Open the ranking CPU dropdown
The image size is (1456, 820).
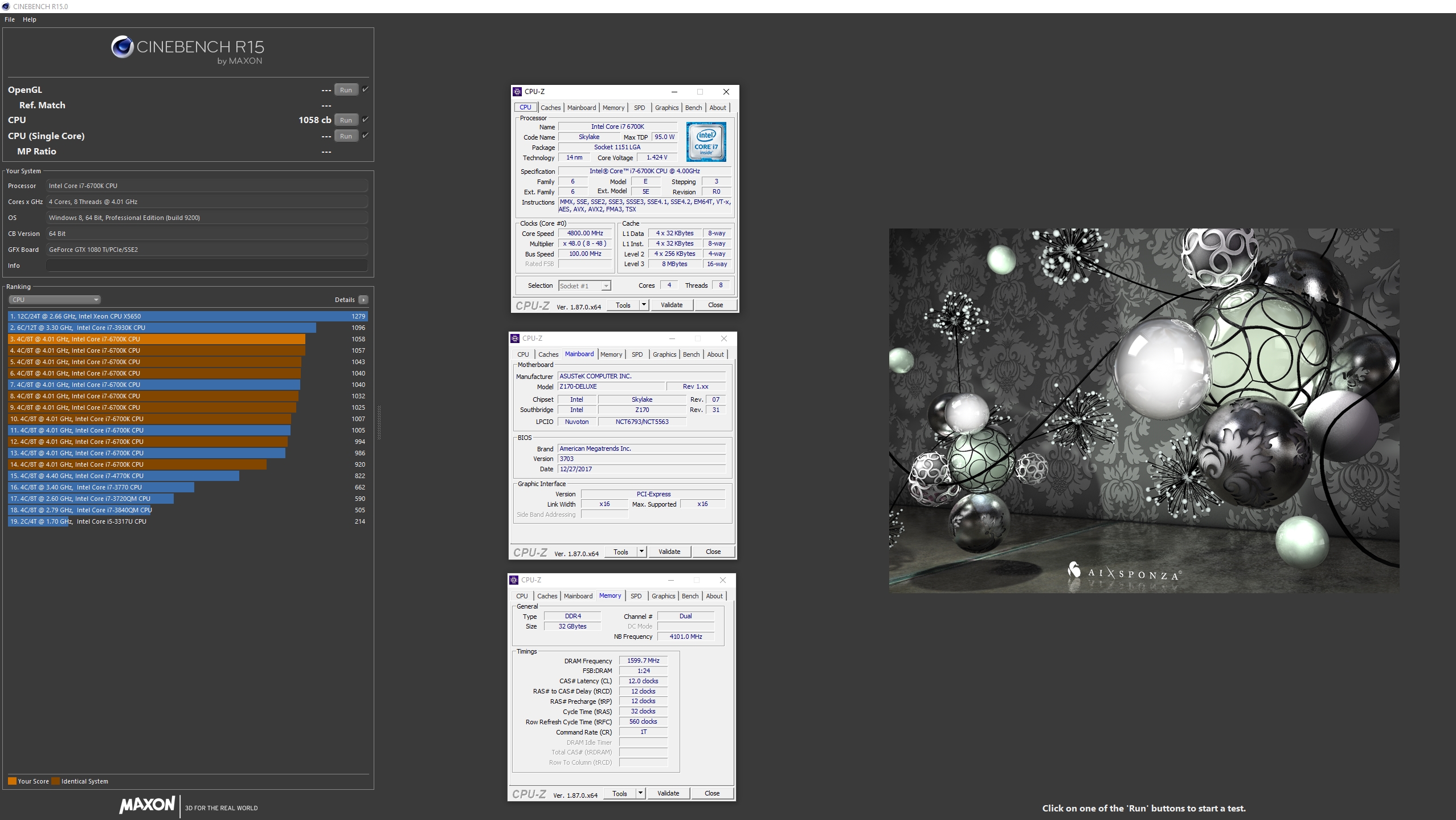pos(55,300)
